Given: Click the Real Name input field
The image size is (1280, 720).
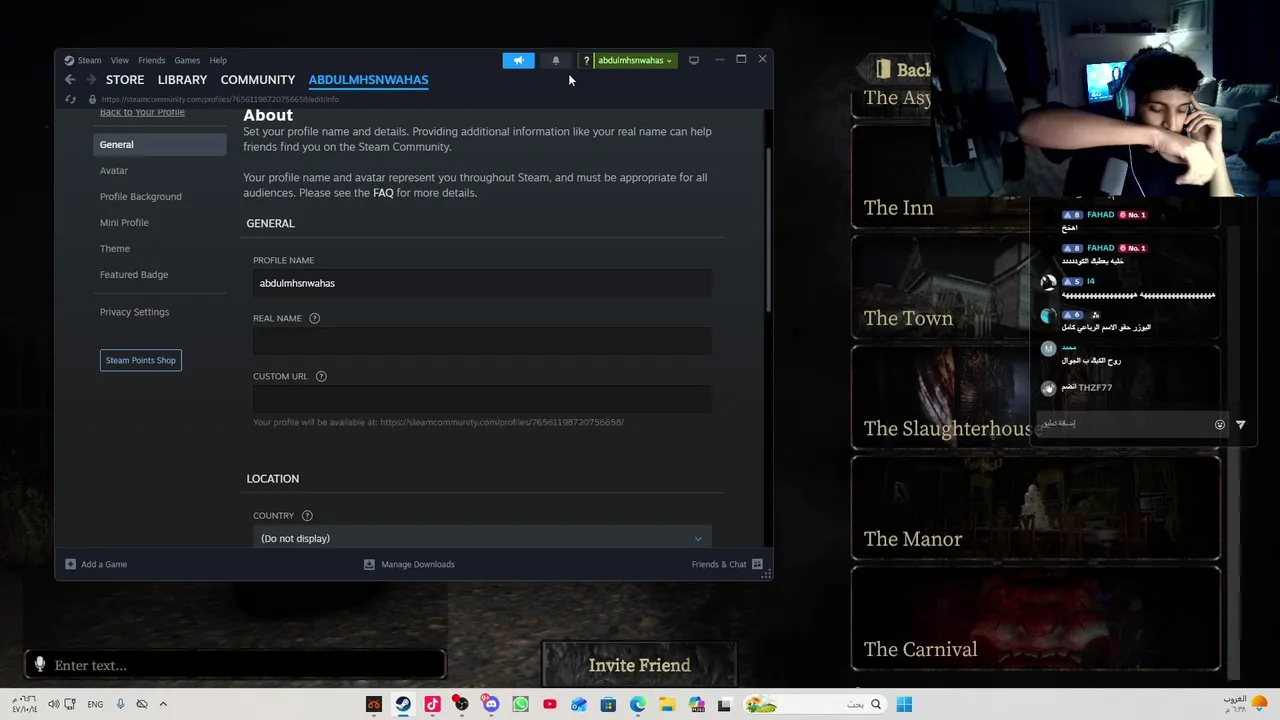Looking at the screenshot, I should [482, 341].
